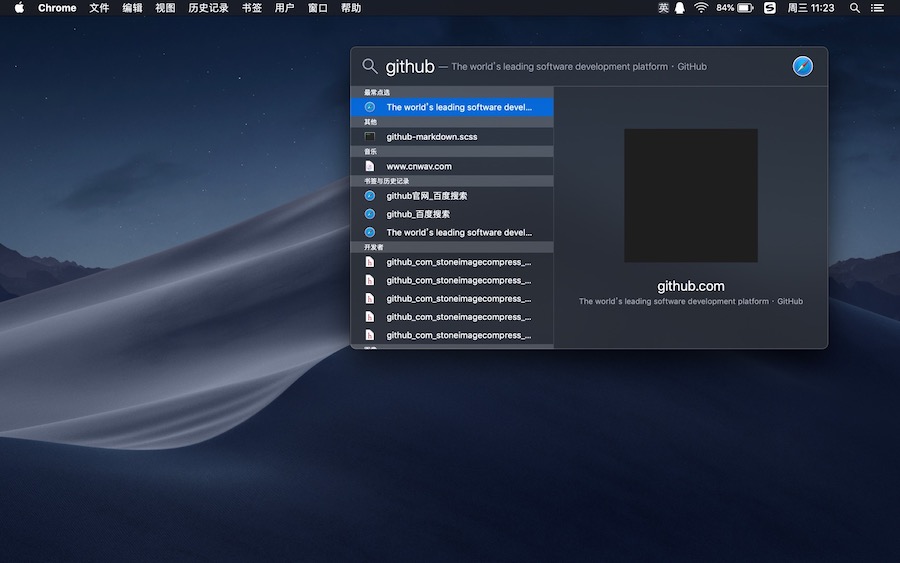Open the 历史记录 menu
The height and width of the screenshot is (563, 900).
point(208,8)
